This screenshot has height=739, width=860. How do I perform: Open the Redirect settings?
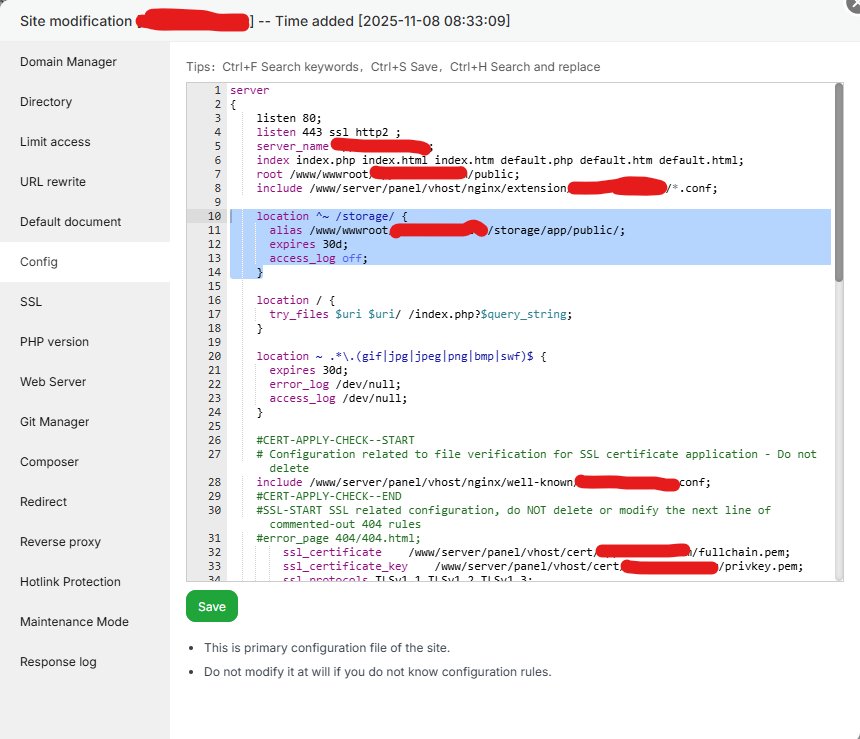coord(44,502)
